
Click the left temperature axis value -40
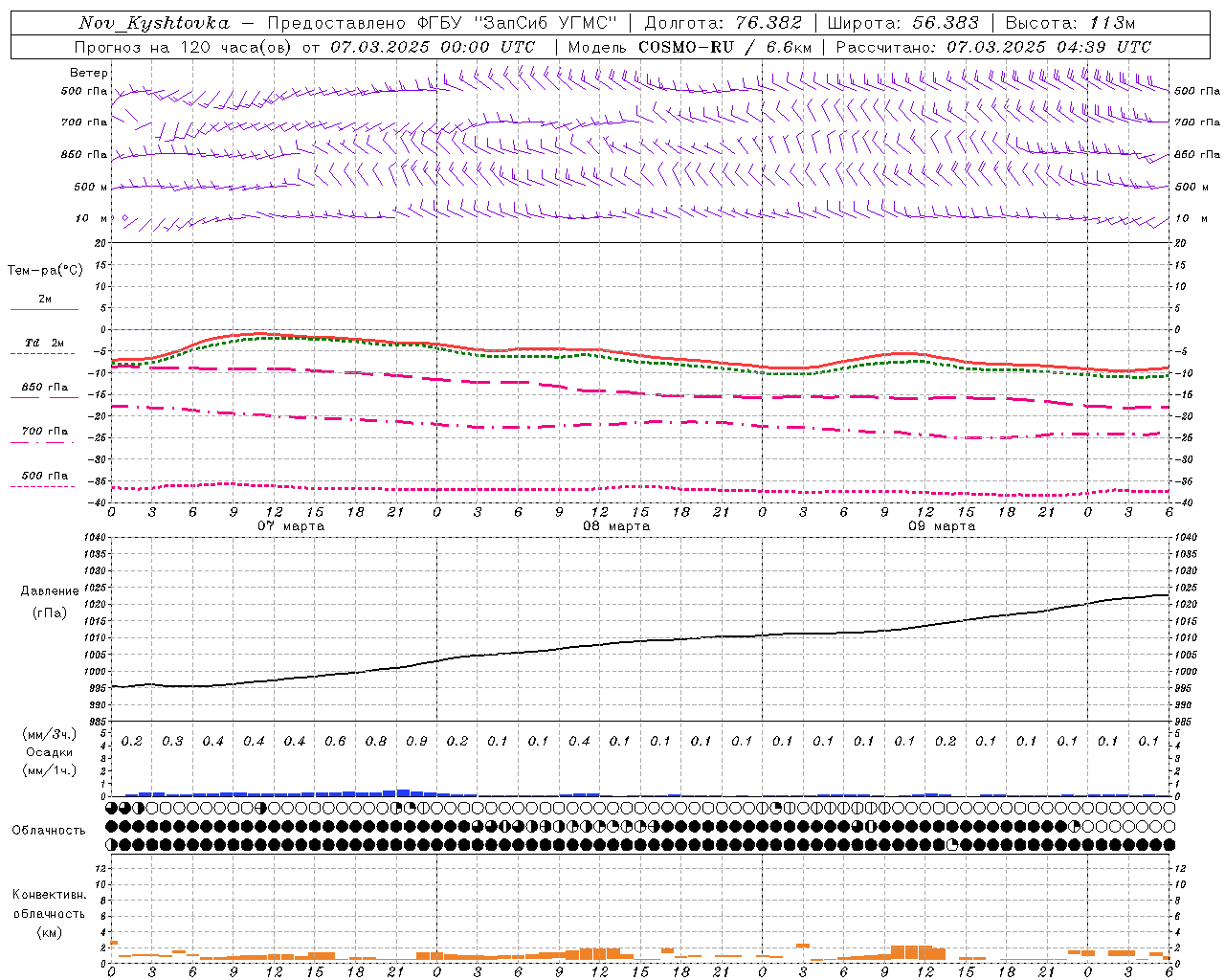97,502
